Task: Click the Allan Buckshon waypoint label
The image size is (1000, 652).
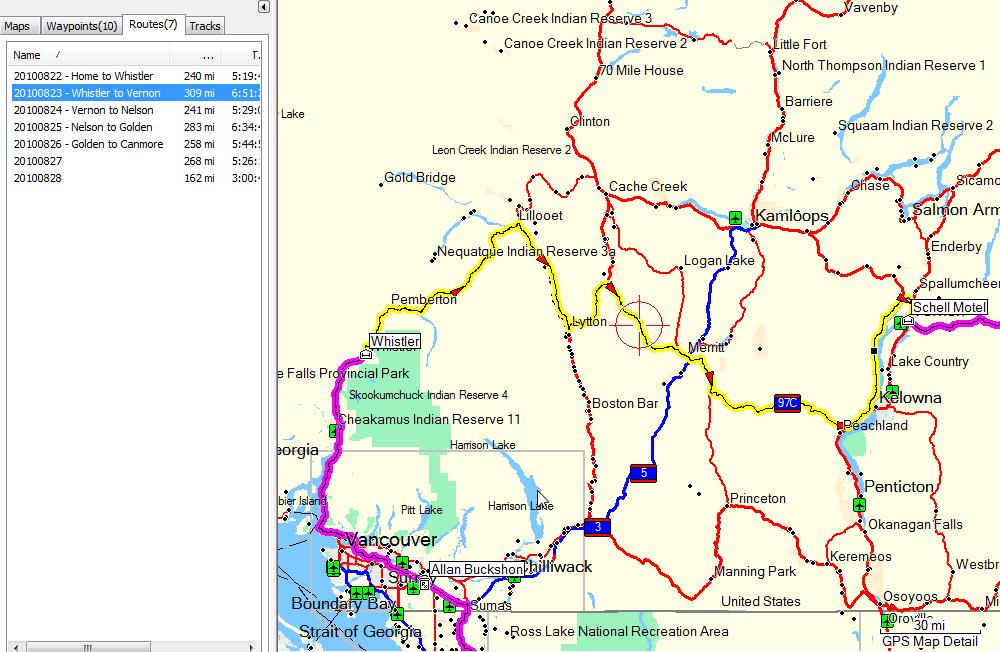Action: pos(476,569)
